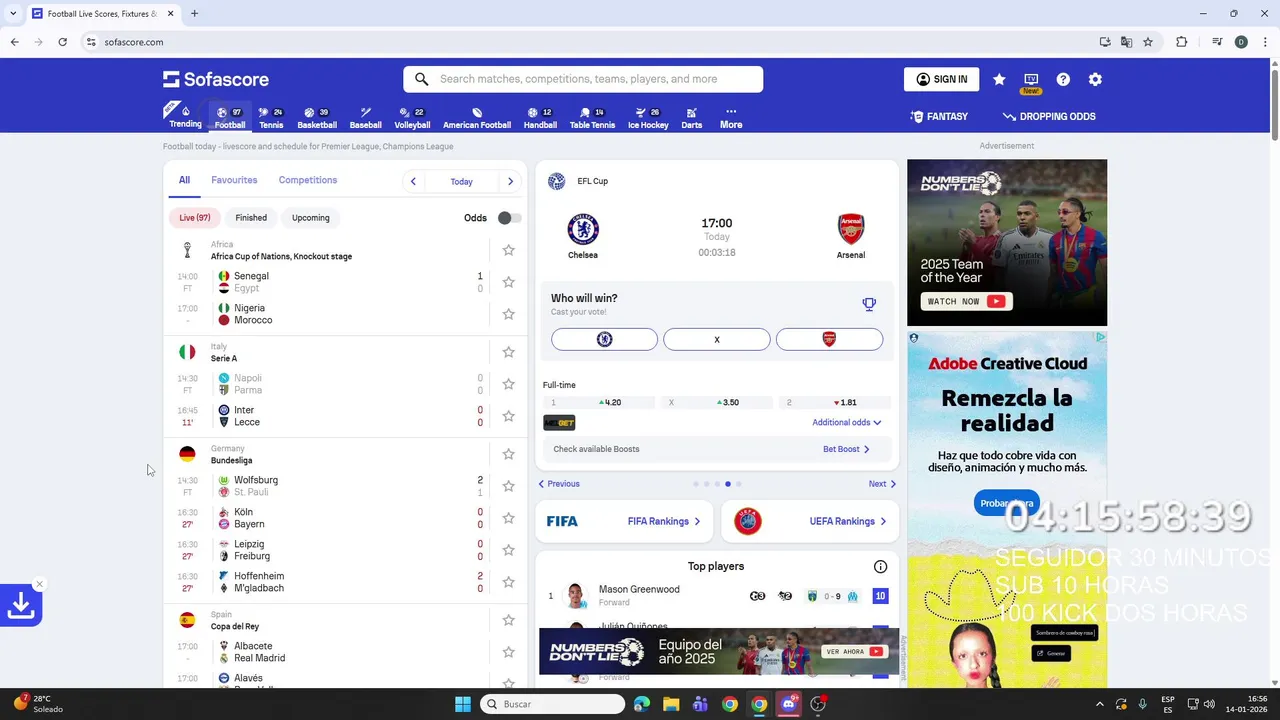Open the Today date picker
The image size is (1280, 720).
click(x=461, y=182)
